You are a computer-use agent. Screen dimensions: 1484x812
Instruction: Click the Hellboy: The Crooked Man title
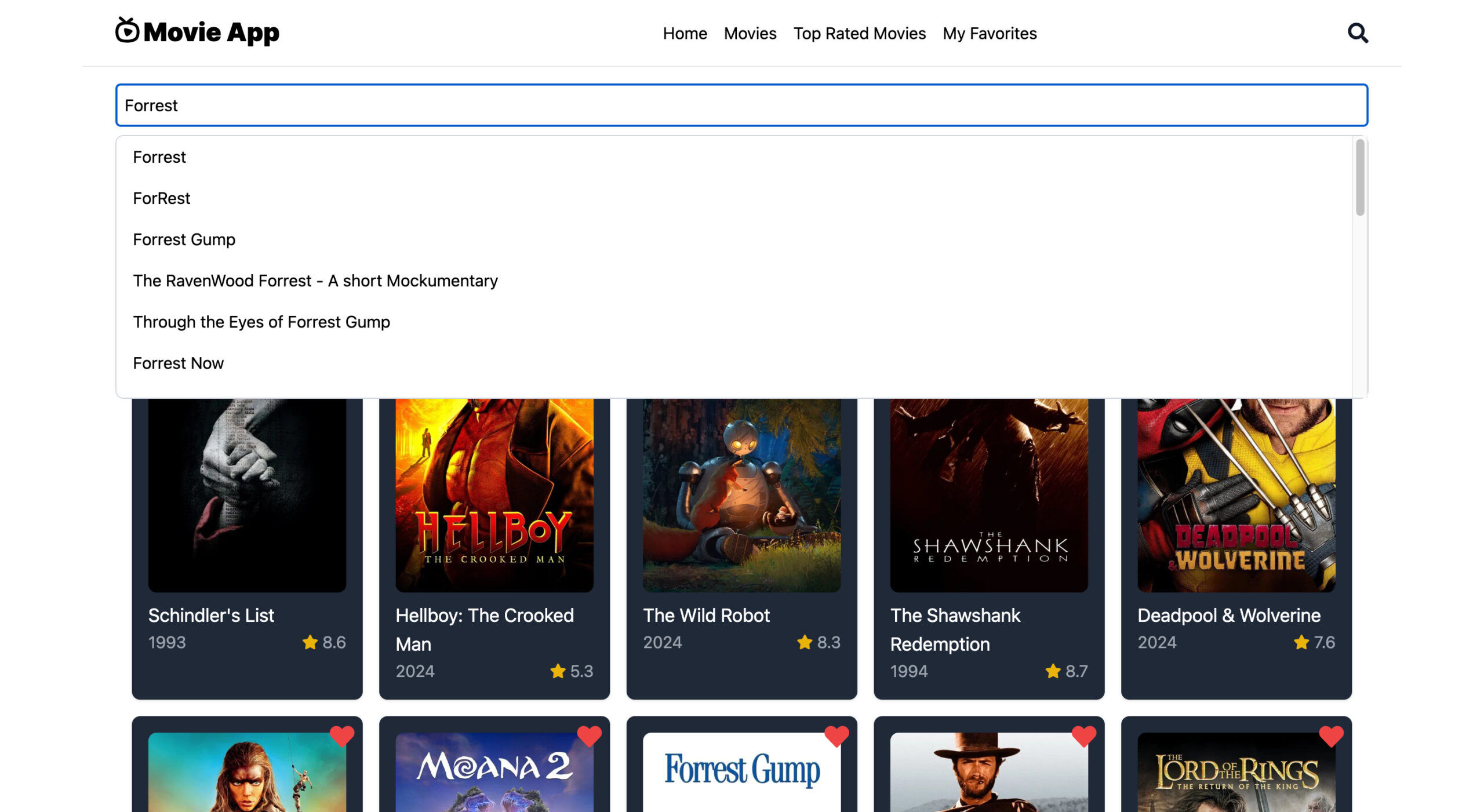coord(485,629)
